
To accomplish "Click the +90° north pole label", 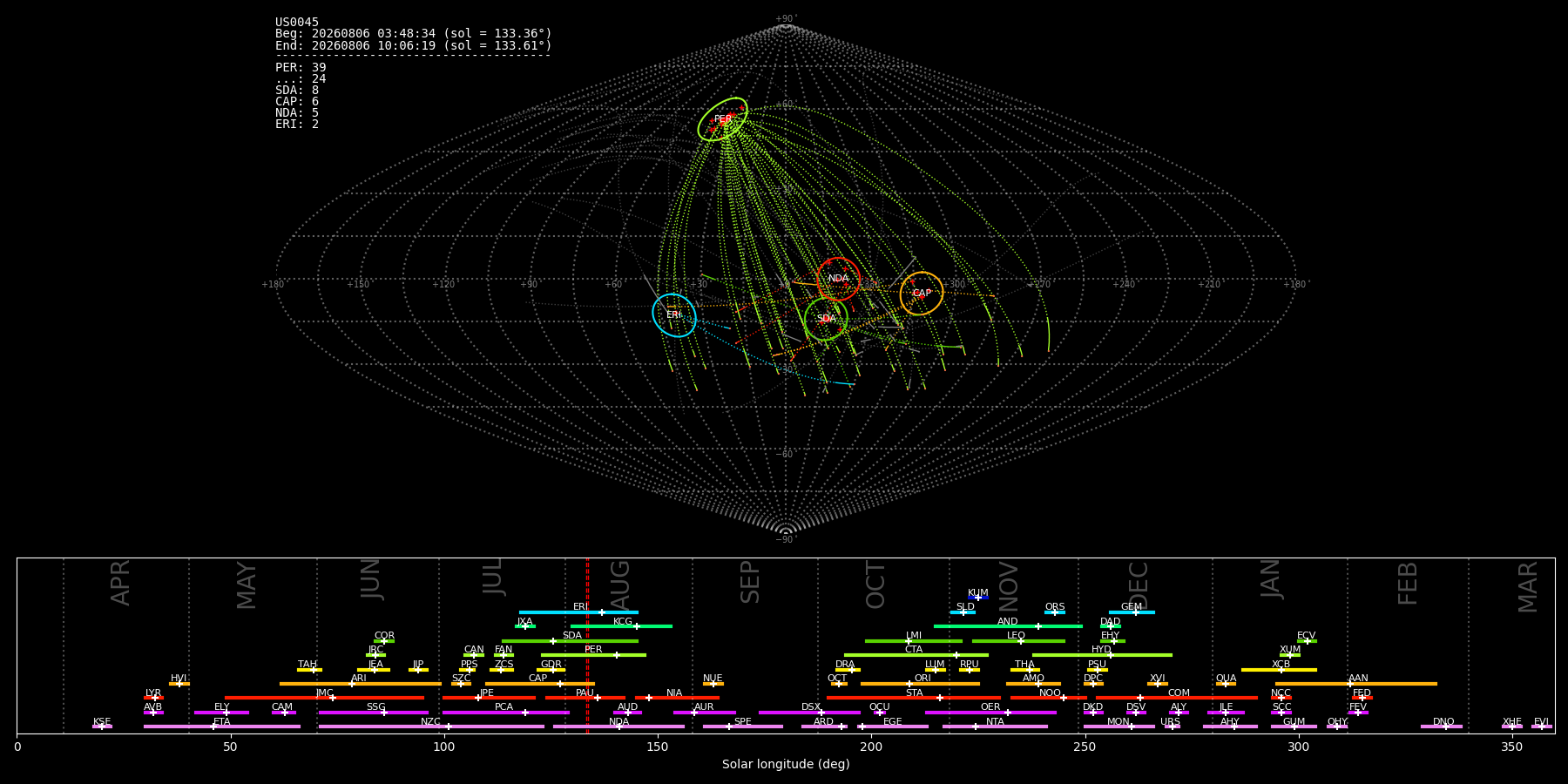I will tap(786, 19).
